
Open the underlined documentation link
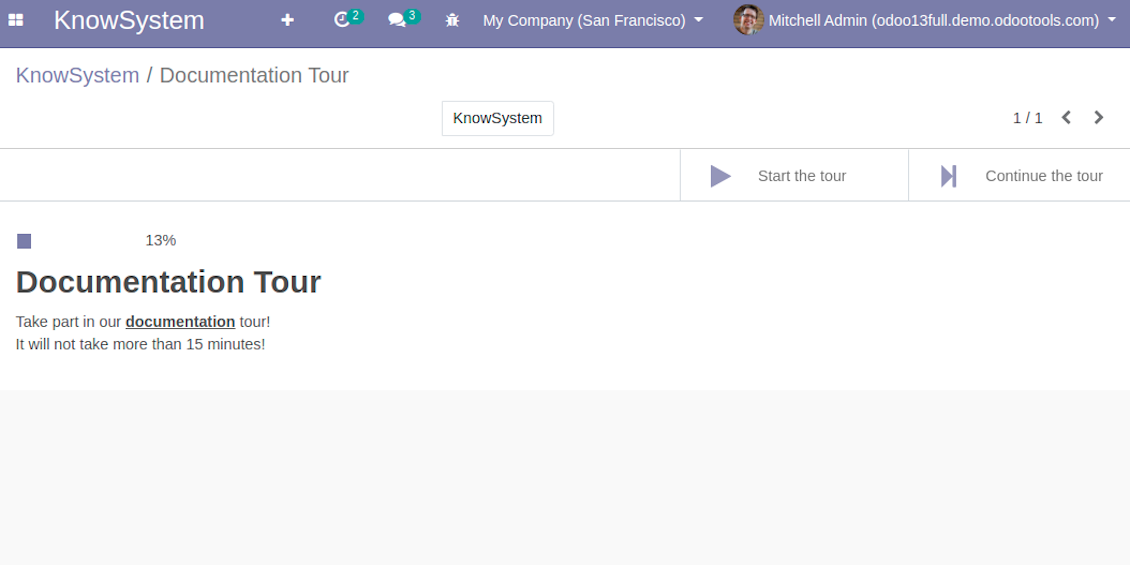pyautogui.click(x=180, y=321)
